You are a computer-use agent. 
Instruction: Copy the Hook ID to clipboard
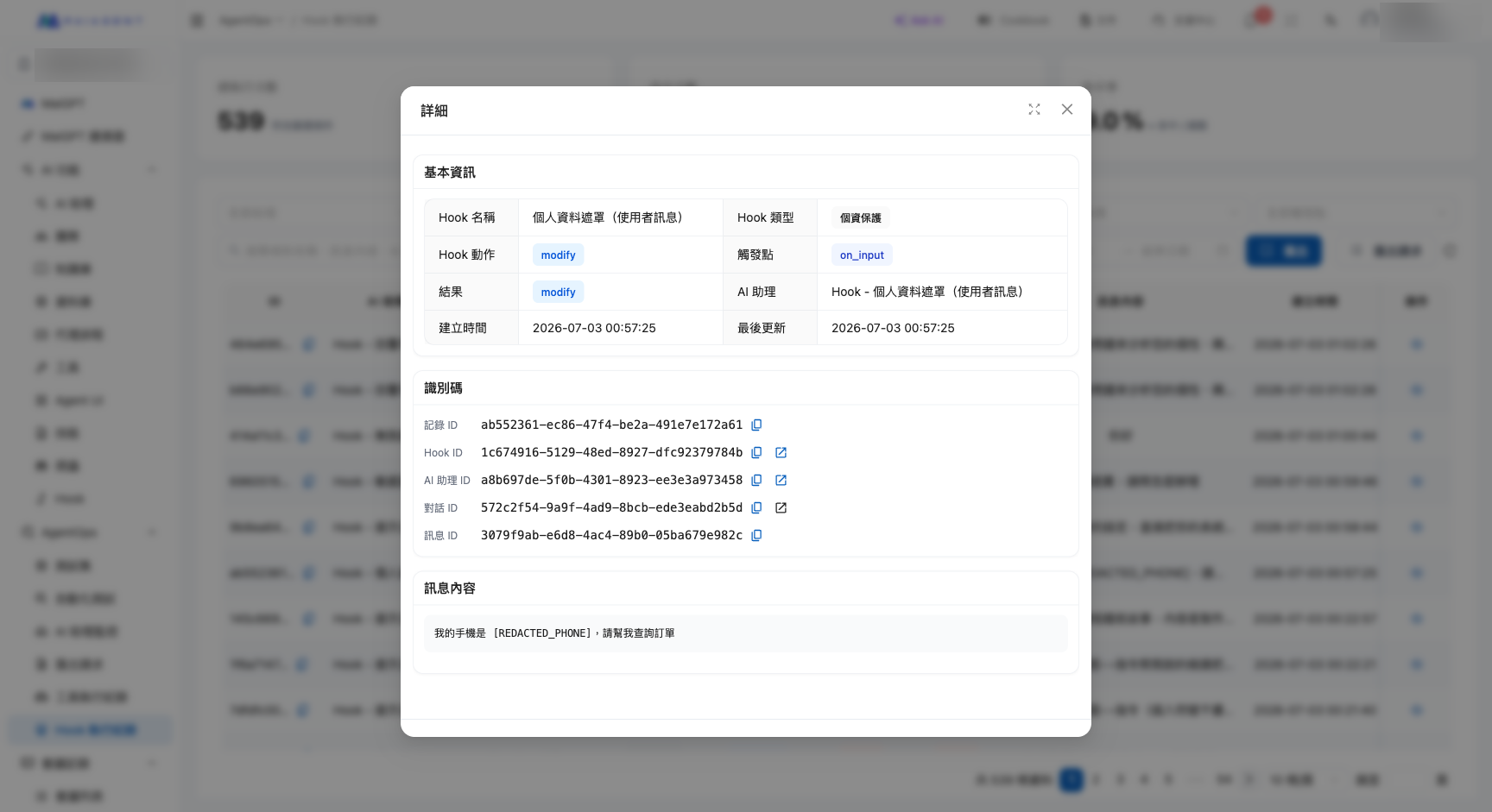pyautogui.click(x=756, y=452)
